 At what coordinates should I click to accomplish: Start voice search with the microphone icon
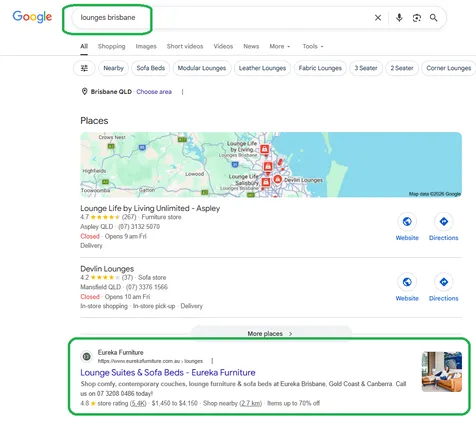pyautogui.click(x=399, y=18)
